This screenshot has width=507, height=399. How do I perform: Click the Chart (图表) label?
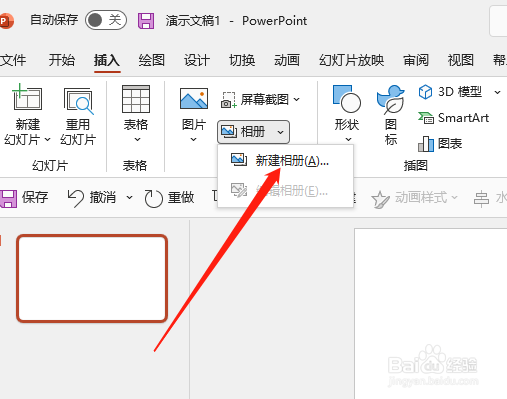click(x=450, y=144)
